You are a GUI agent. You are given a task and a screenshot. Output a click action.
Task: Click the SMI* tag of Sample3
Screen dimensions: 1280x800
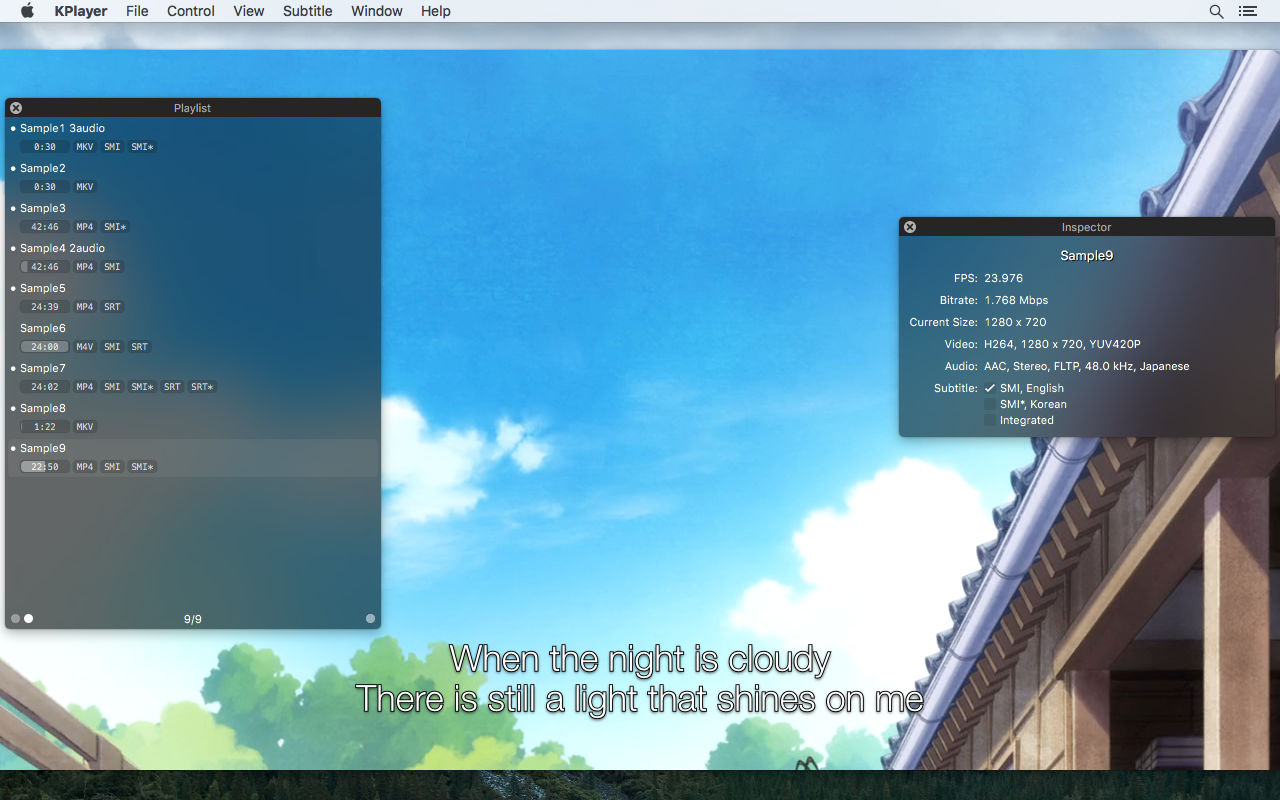[116, 227]
